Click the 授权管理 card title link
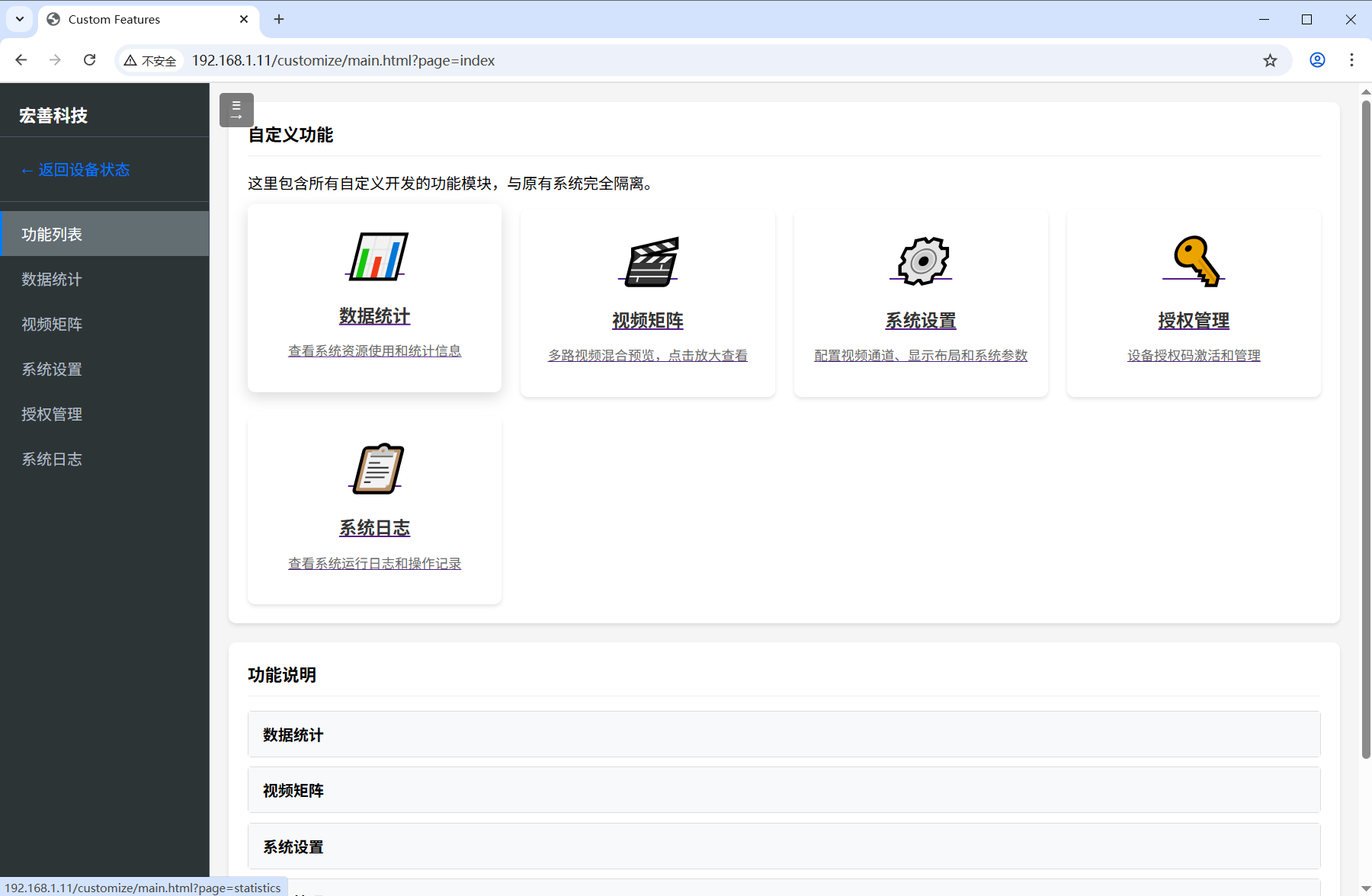Screen dimensions: 1372x896 click(x=1194, y=321)
